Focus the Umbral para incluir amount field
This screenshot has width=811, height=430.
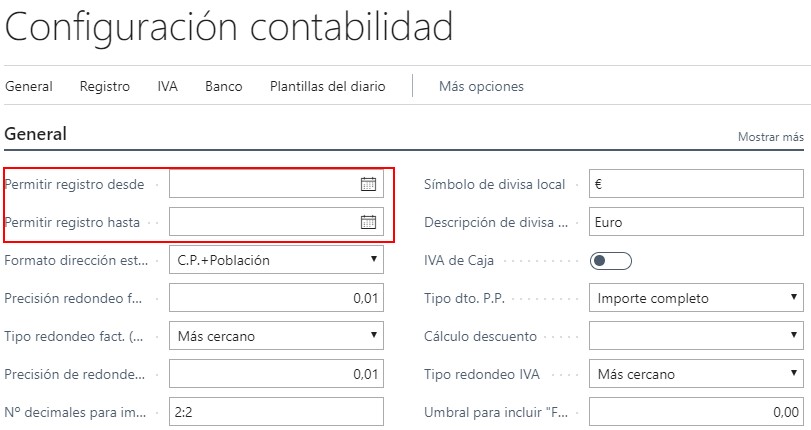[x=696, y=412]
